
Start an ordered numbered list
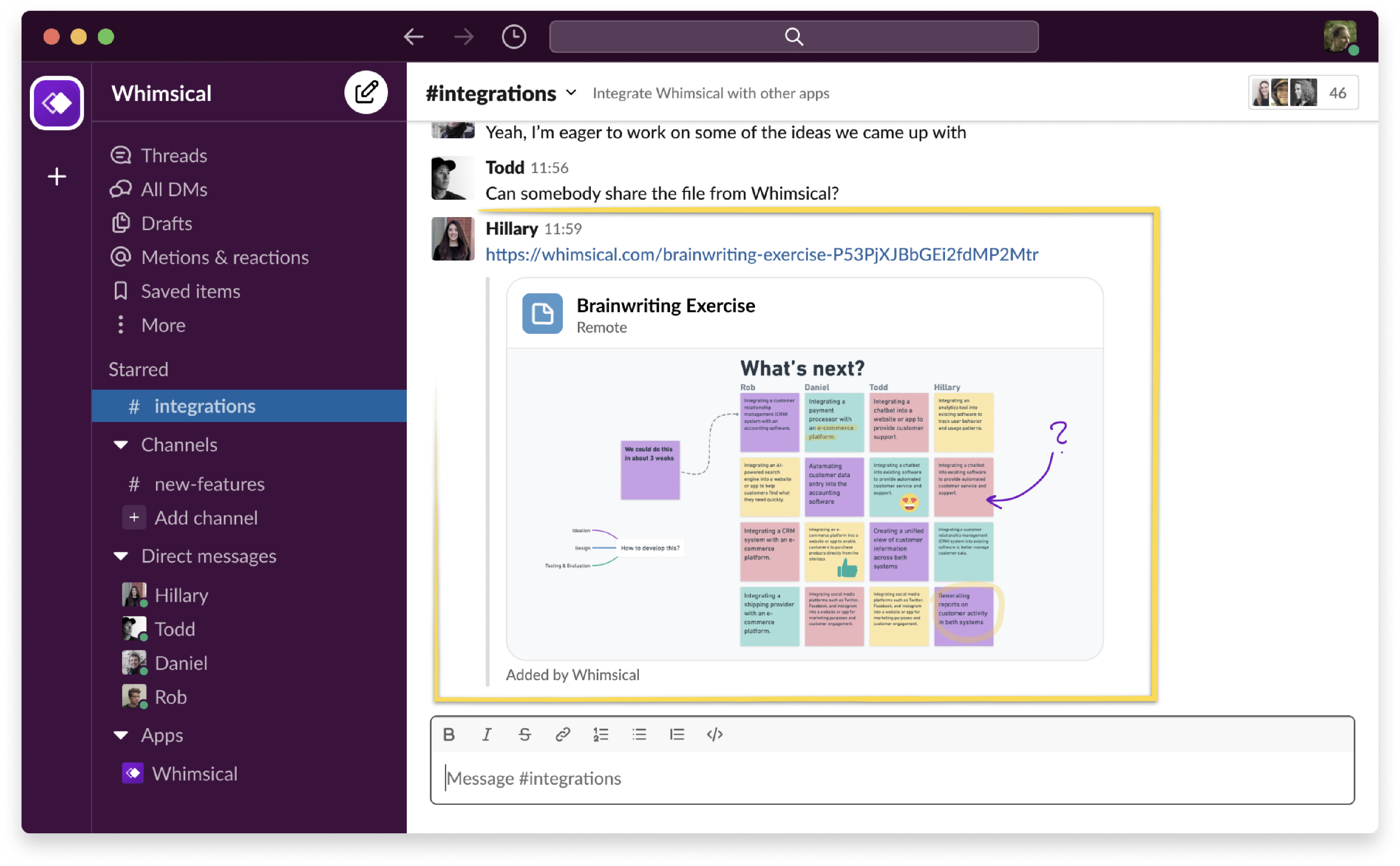tap(601, 734)
